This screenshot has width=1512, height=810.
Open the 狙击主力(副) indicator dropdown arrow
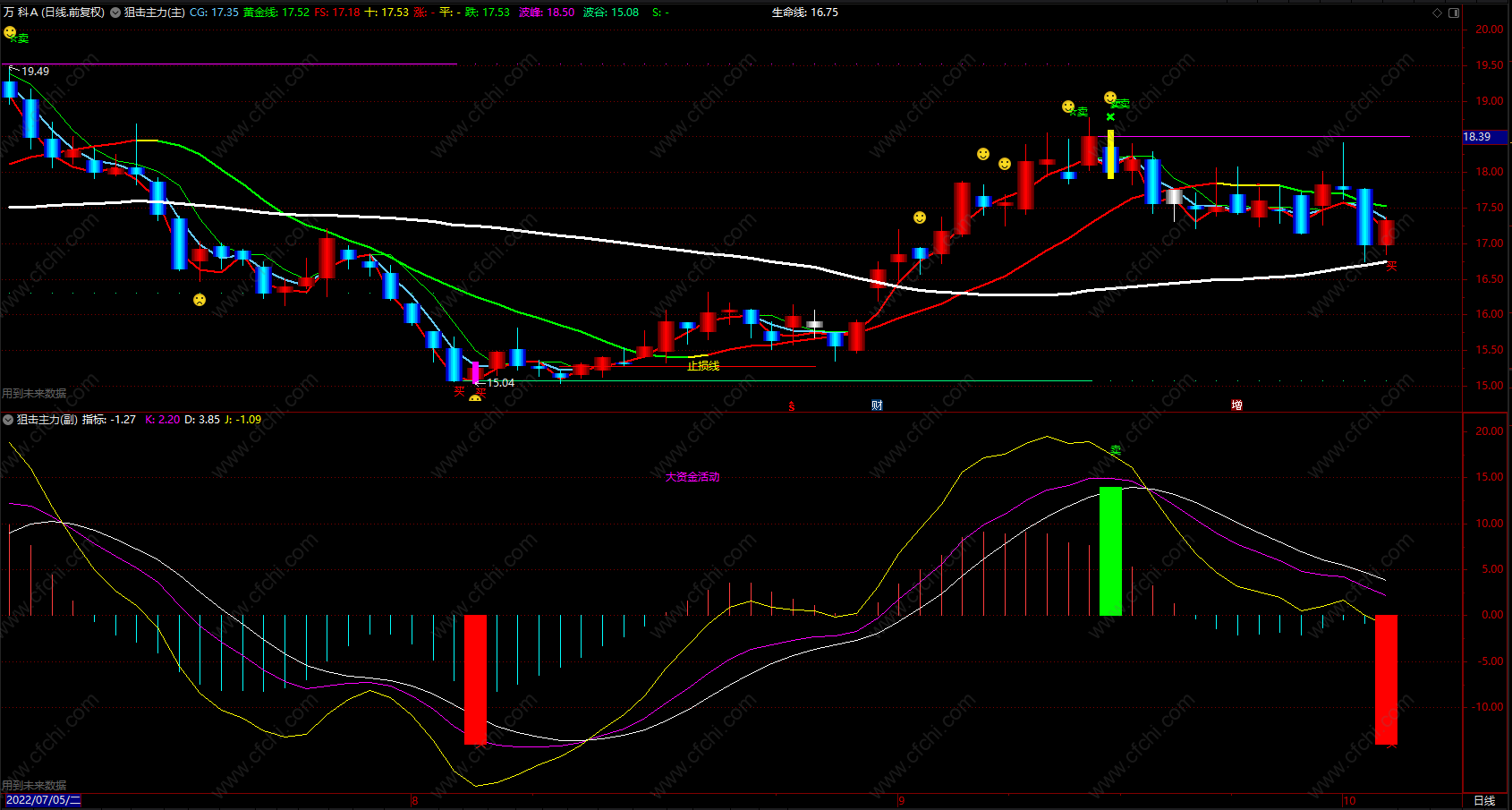pyautogui.click(x=8, y=420)
